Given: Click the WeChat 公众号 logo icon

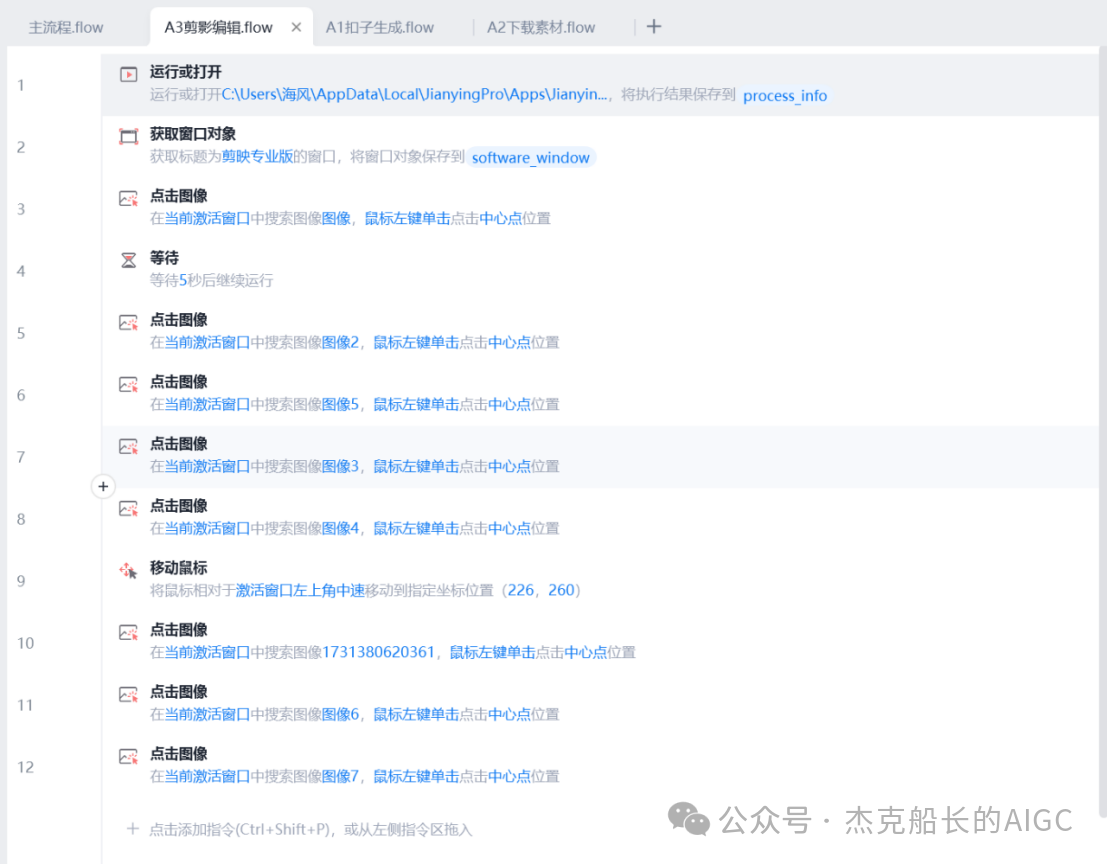Looking at the screenshot, I should pyautogui.click(x=688, y=820).
